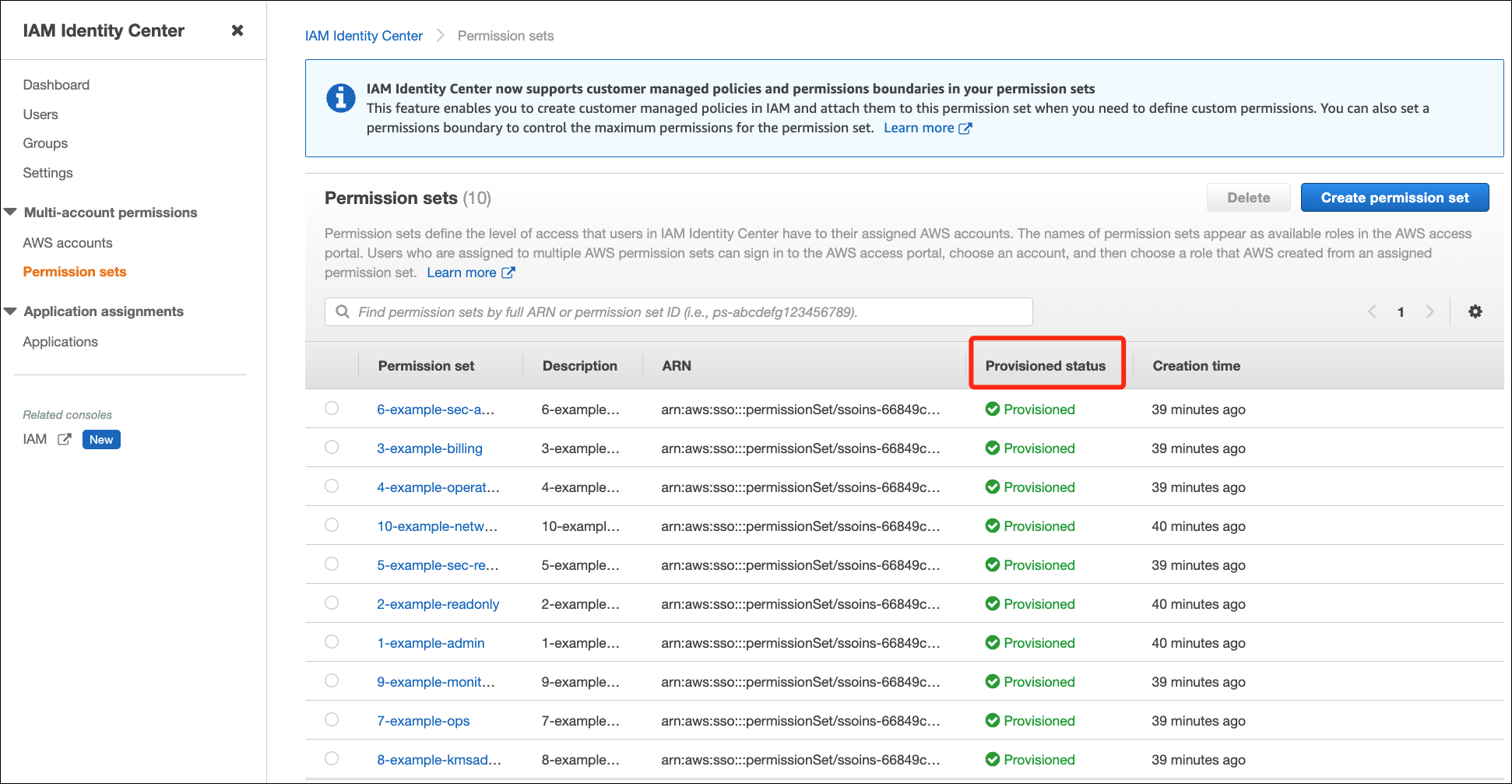The image size is (1512, 784).
Task: Open the 9-example-monit permission set link
Action: pyautogui.click(x=436, y=682)
